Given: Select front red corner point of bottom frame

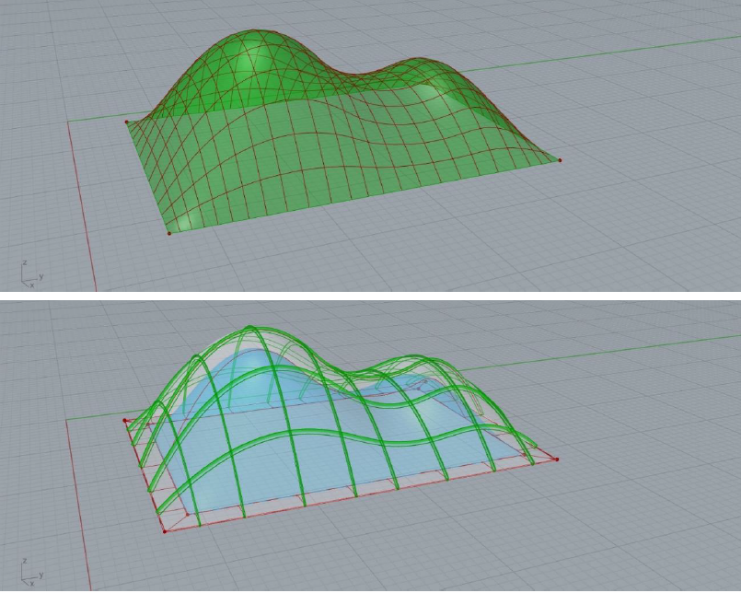Looking at the screenshot, I should [165, 530].
